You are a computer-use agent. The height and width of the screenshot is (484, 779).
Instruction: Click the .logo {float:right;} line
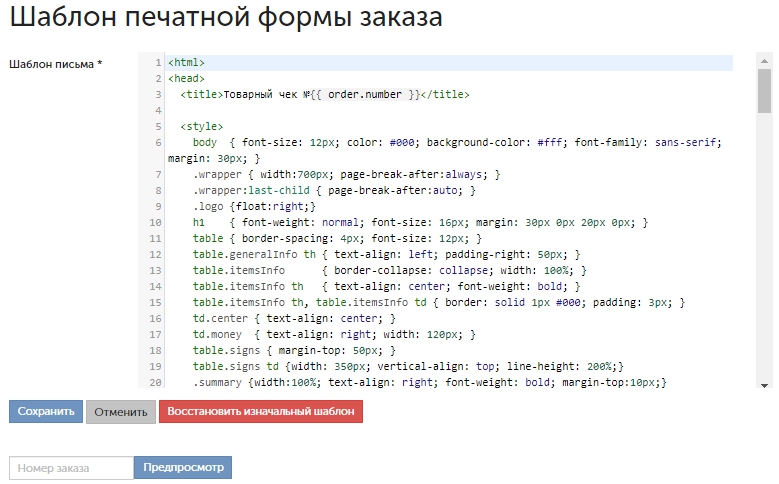(x=254, y=206)
